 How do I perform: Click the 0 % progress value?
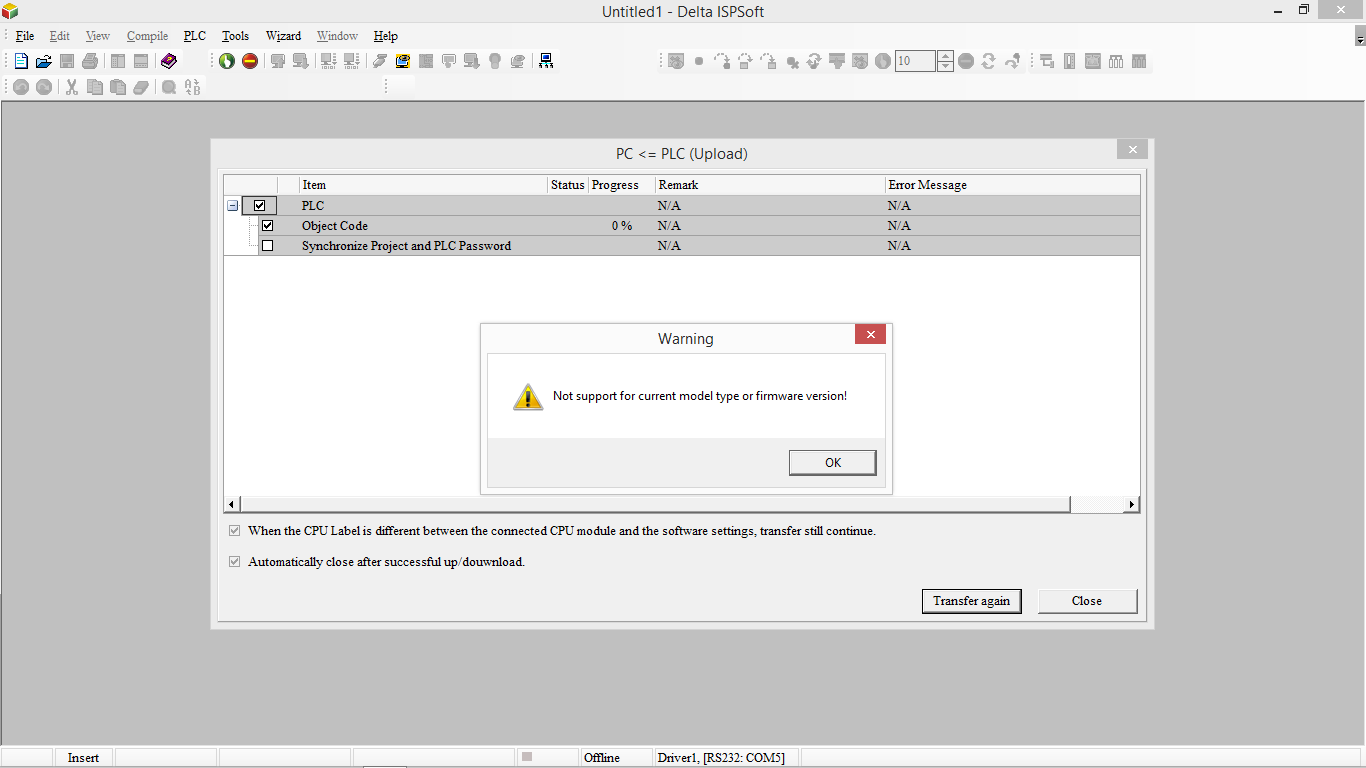pyautogui.click(x=622, y=226)
